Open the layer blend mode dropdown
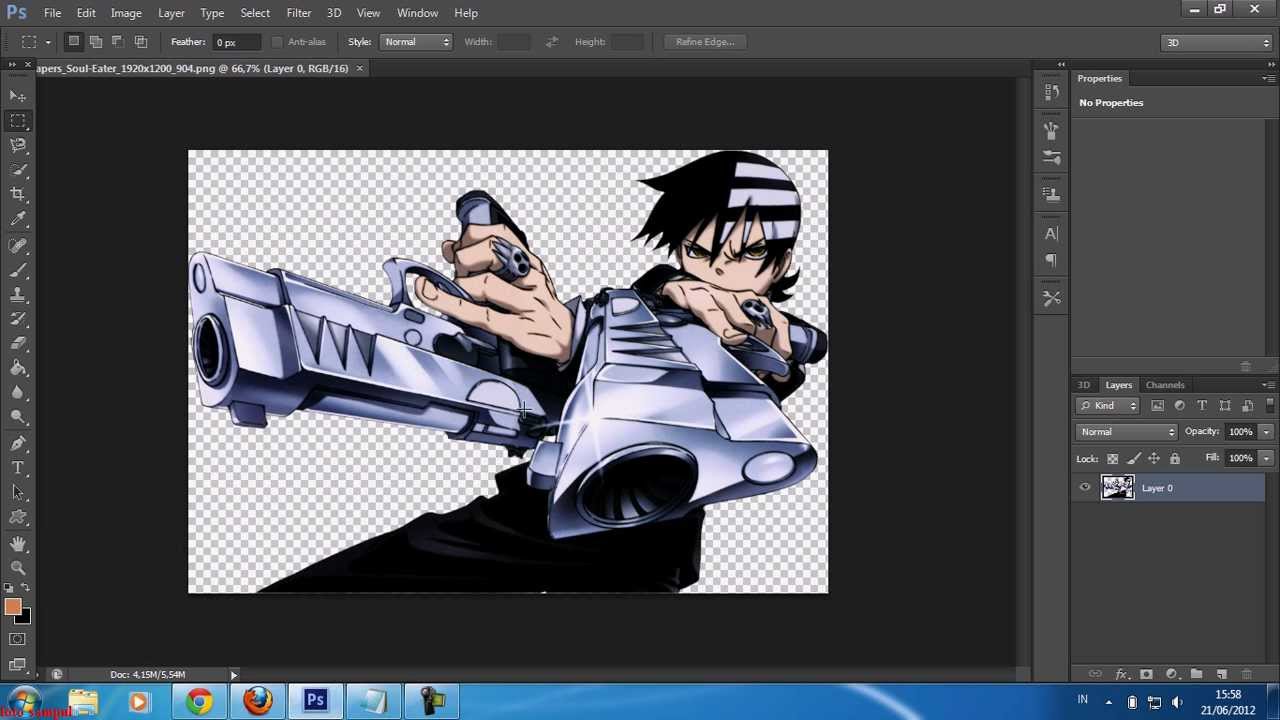 click(x=1127, y=432)
